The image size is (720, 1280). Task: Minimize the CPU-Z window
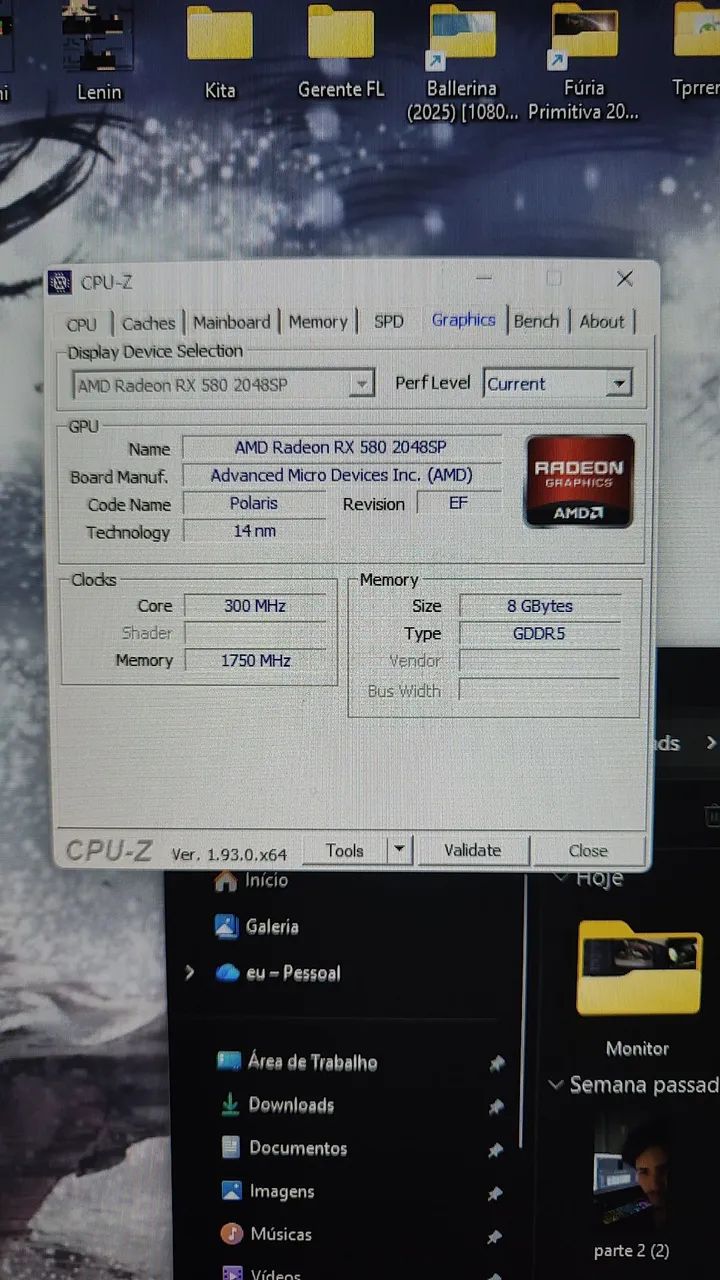(485, 279)
